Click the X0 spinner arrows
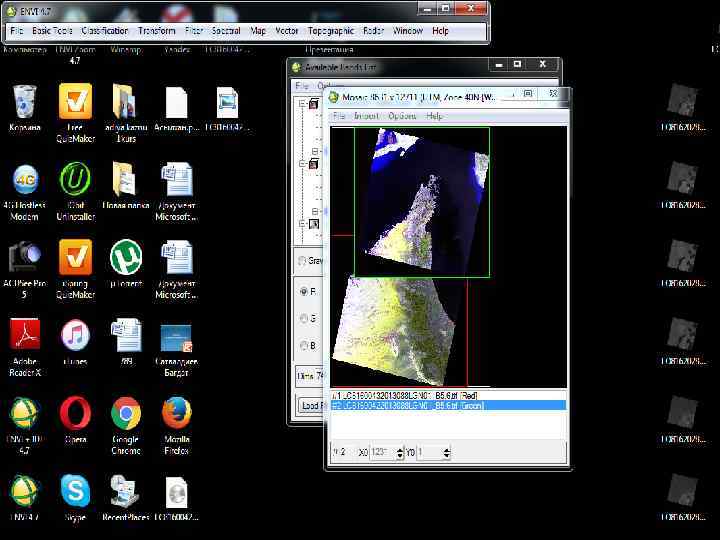 pos(400,453)
